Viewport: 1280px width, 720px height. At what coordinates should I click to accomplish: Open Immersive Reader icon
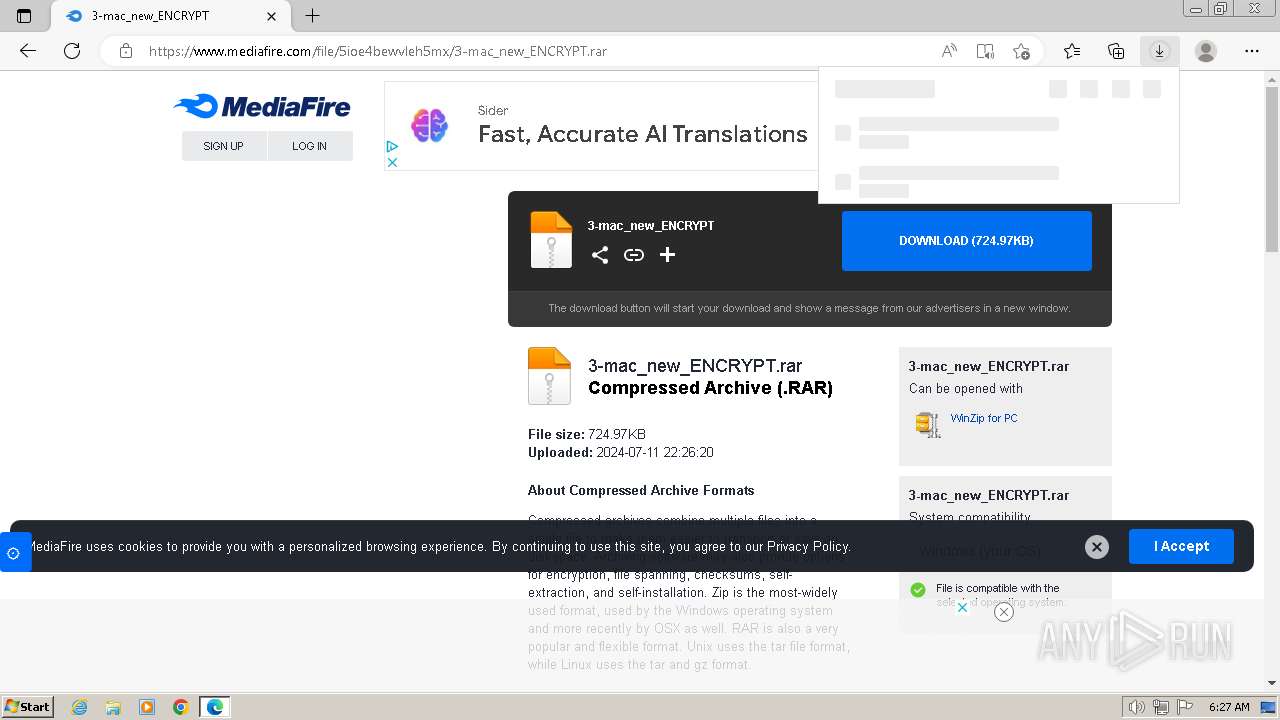click(x=985, y=51)
